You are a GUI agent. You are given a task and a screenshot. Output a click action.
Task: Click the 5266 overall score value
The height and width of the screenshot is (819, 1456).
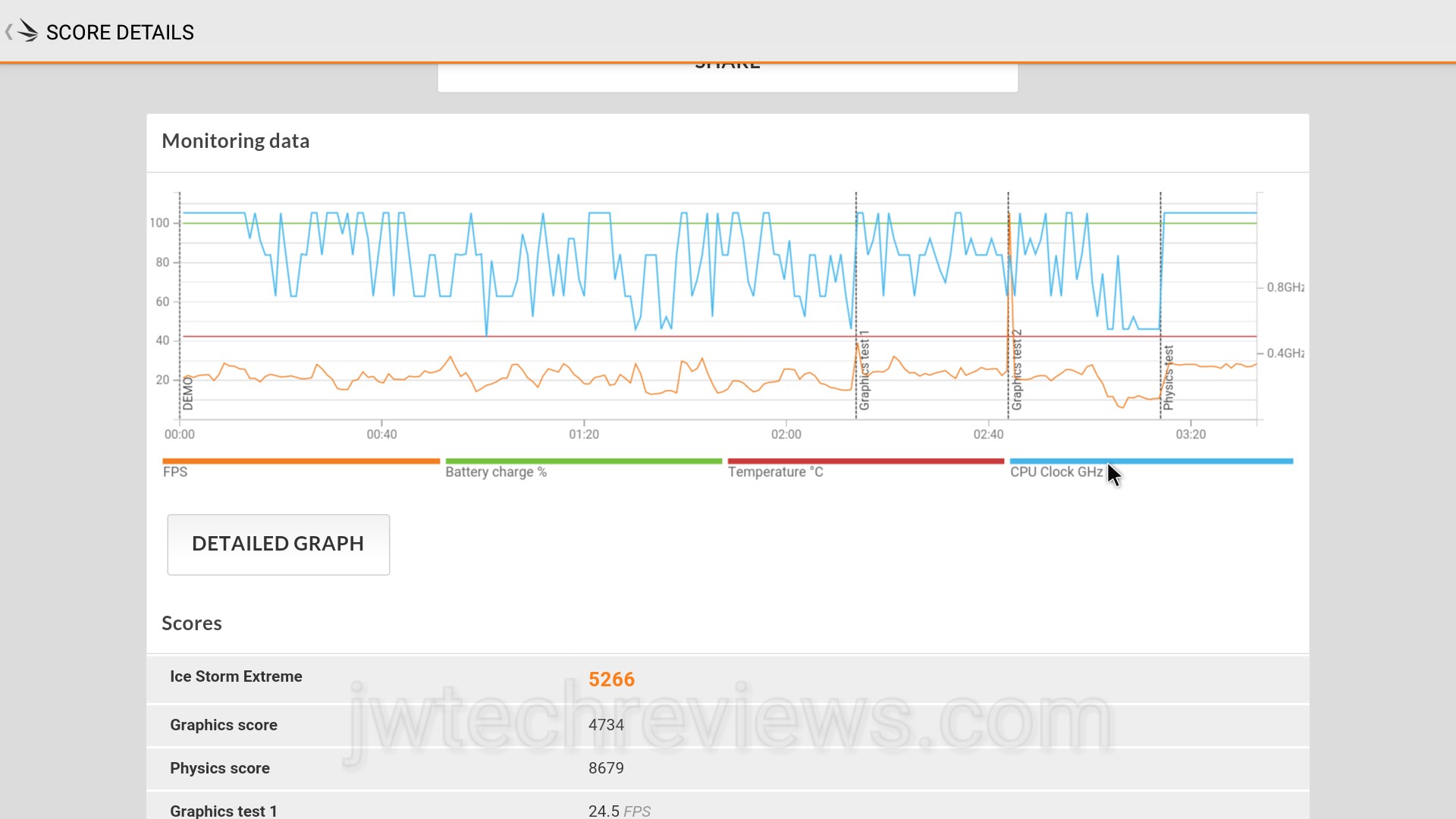click(x=611, y=679)
